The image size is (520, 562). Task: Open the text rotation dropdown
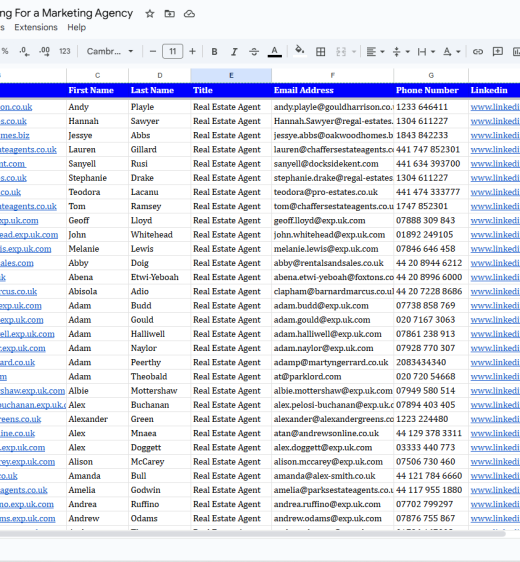(451, 52)
